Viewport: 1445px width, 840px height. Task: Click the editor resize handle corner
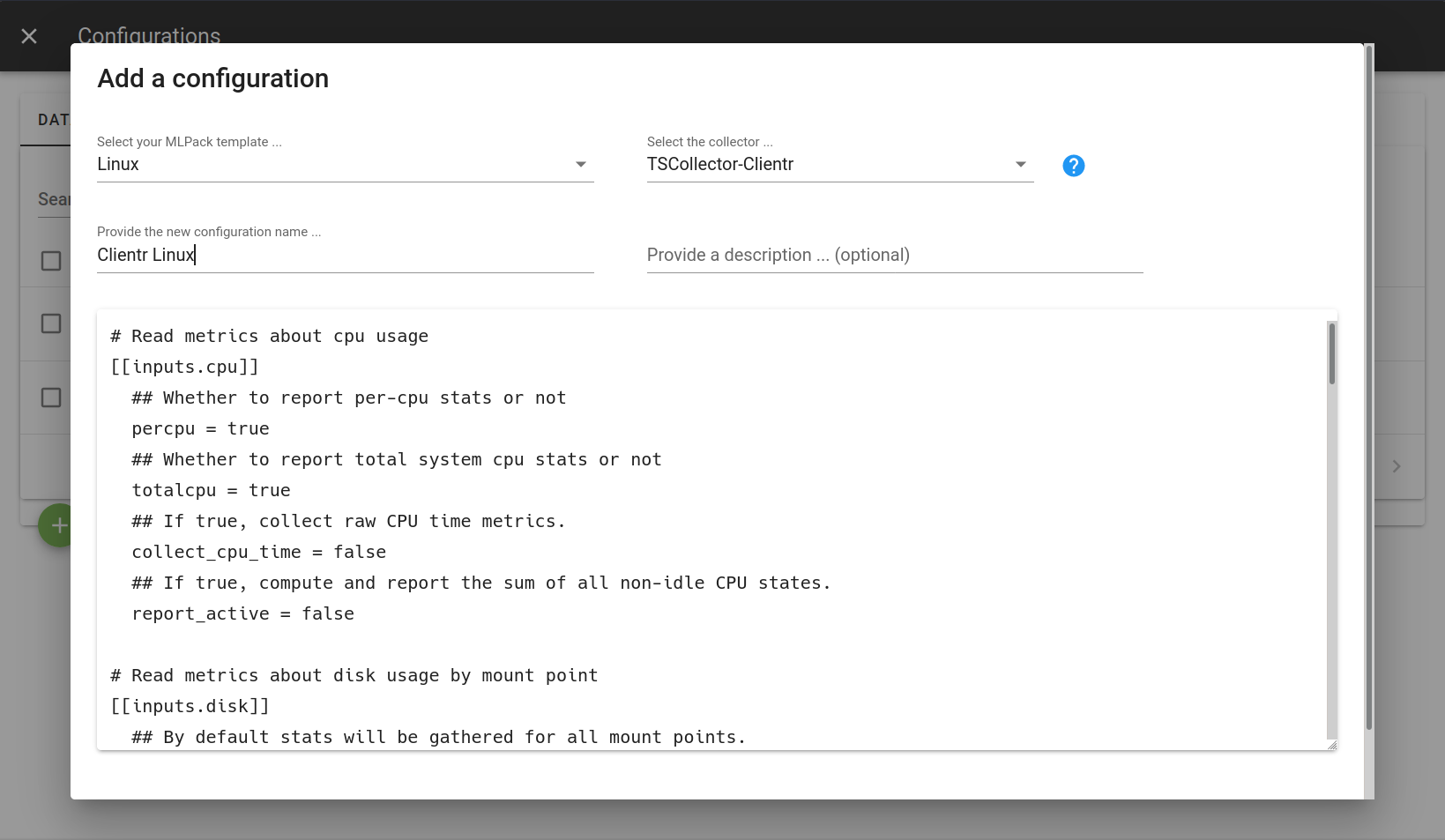tap(1332, 746)
